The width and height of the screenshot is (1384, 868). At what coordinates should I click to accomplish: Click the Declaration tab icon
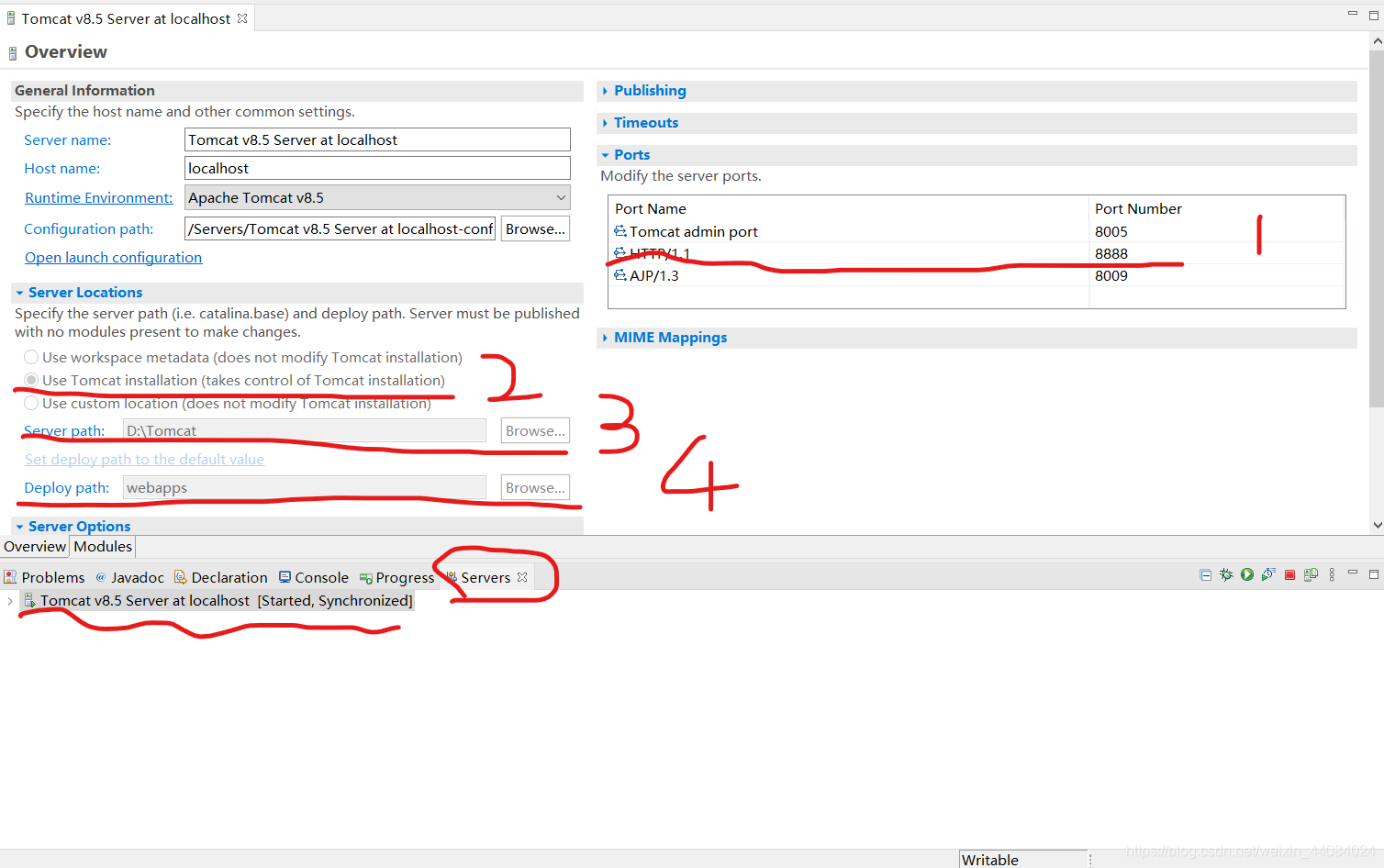181,577
